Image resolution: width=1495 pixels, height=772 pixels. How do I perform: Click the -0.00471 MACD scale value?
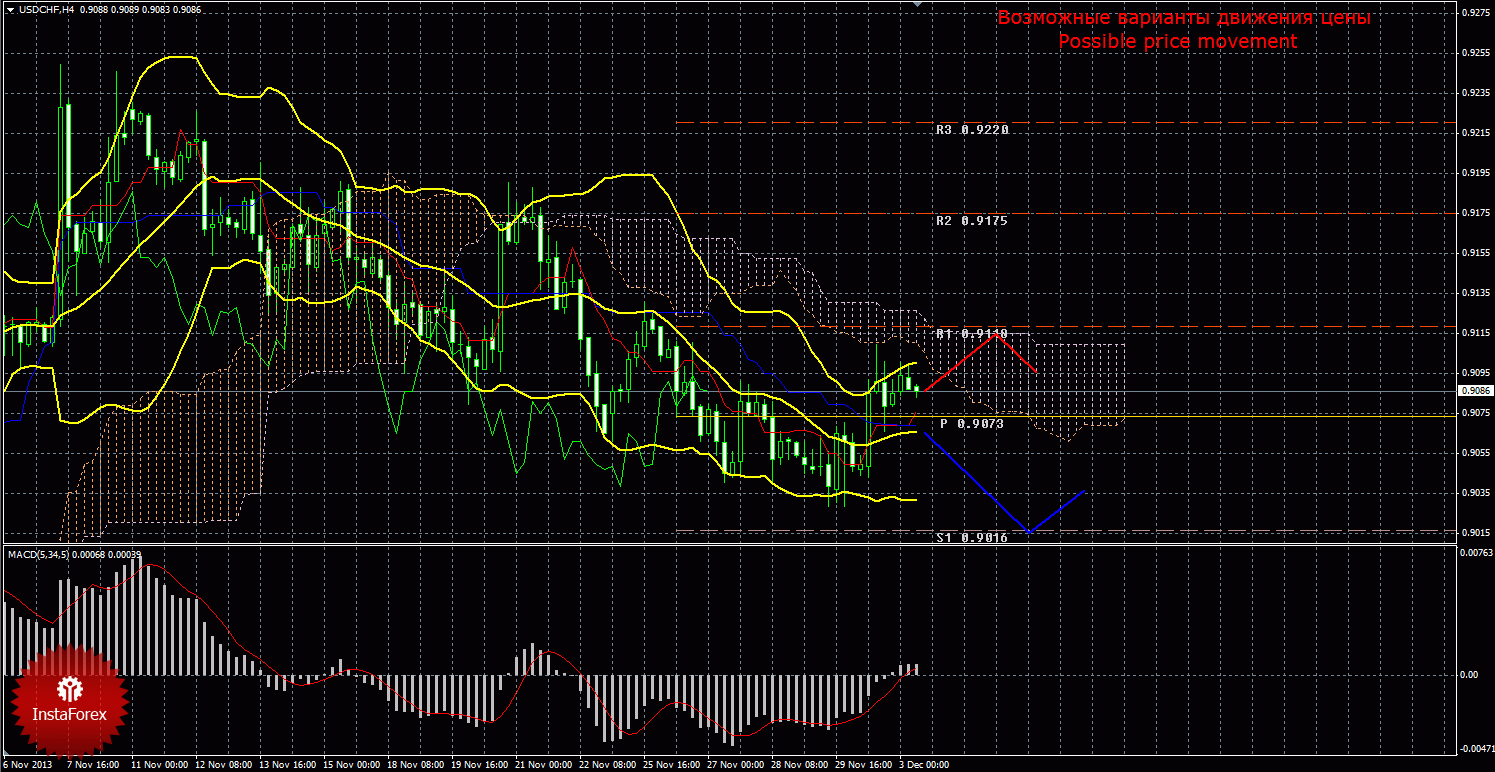point(1476,748)
